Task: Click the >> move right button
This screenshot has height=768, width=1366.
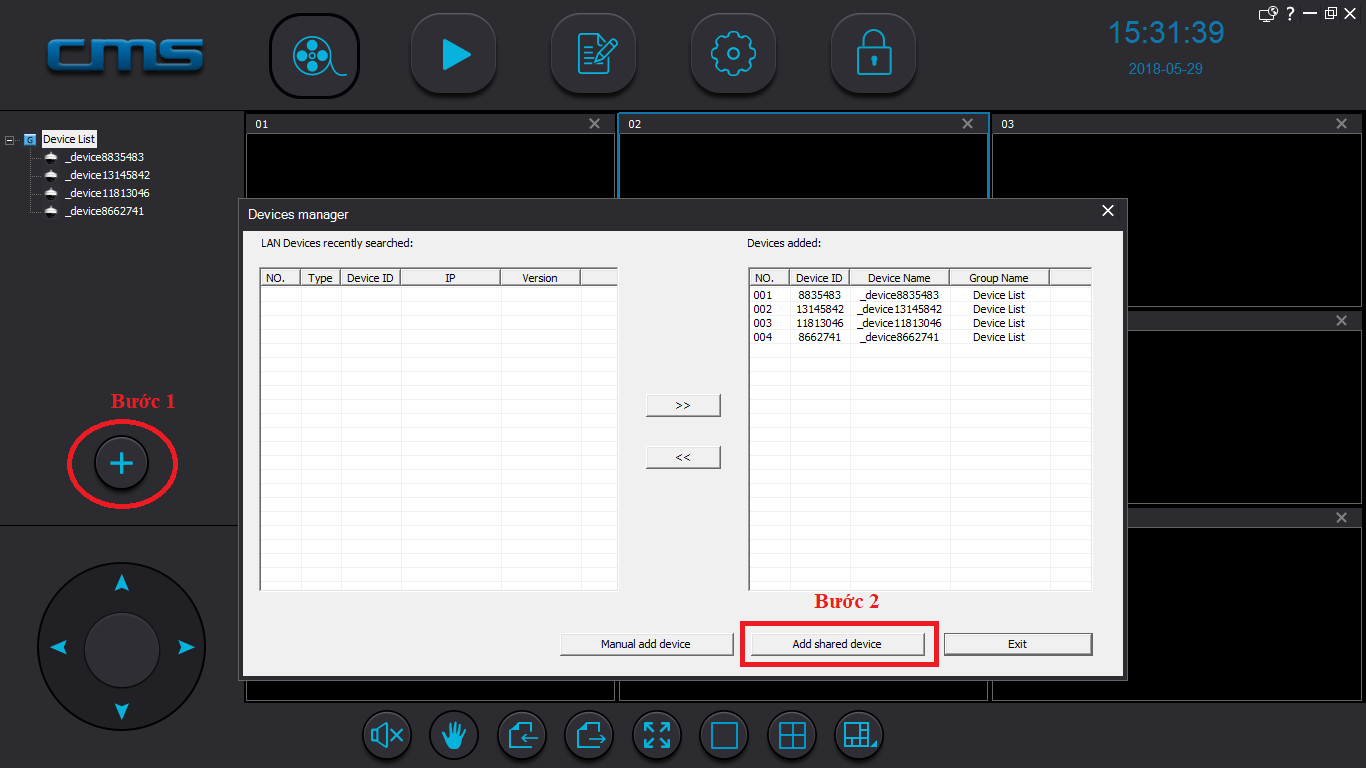Action: 683,405
